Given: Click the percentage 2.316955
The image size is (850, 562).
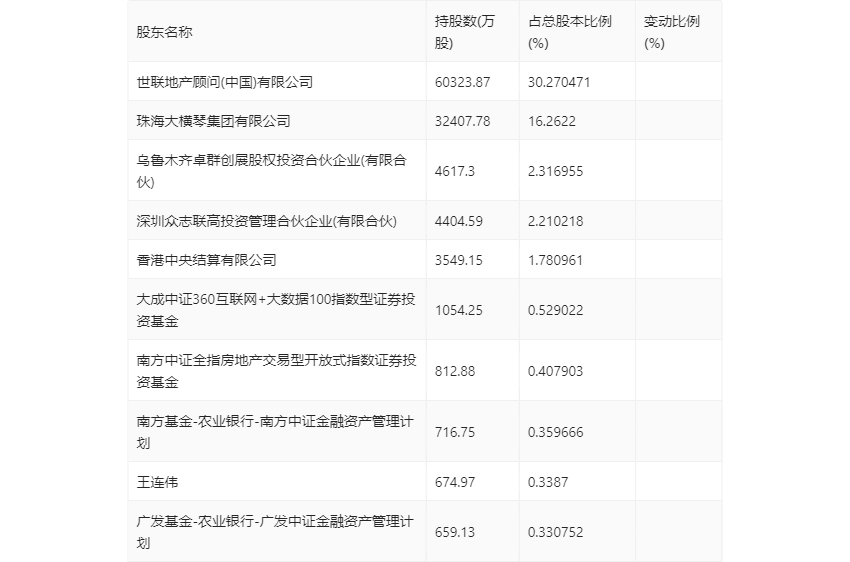Looking at the screenshot, I should tap(556, 171).
